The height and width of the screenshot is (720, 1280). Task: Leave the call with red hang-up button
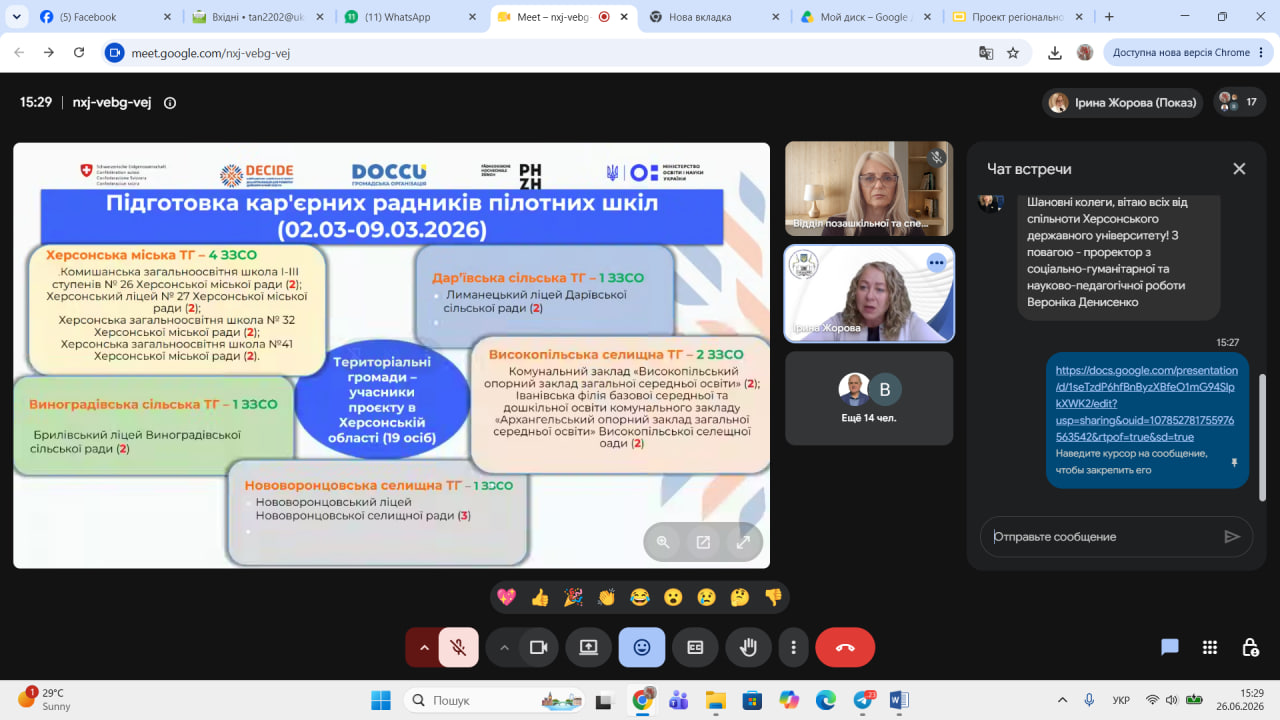(845, 647)
